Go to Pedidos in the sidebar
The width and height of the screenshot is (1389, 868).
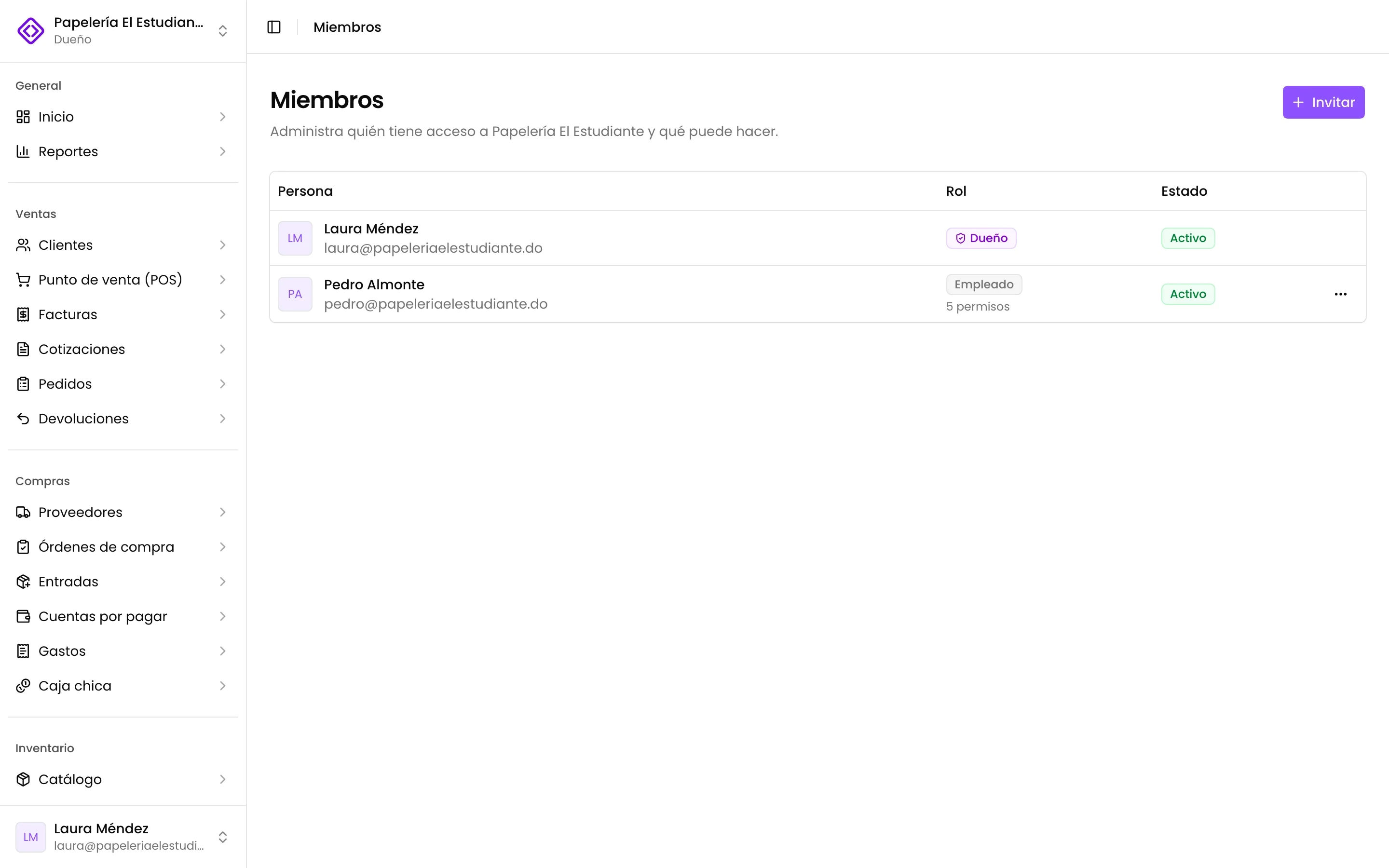point(123,384)
